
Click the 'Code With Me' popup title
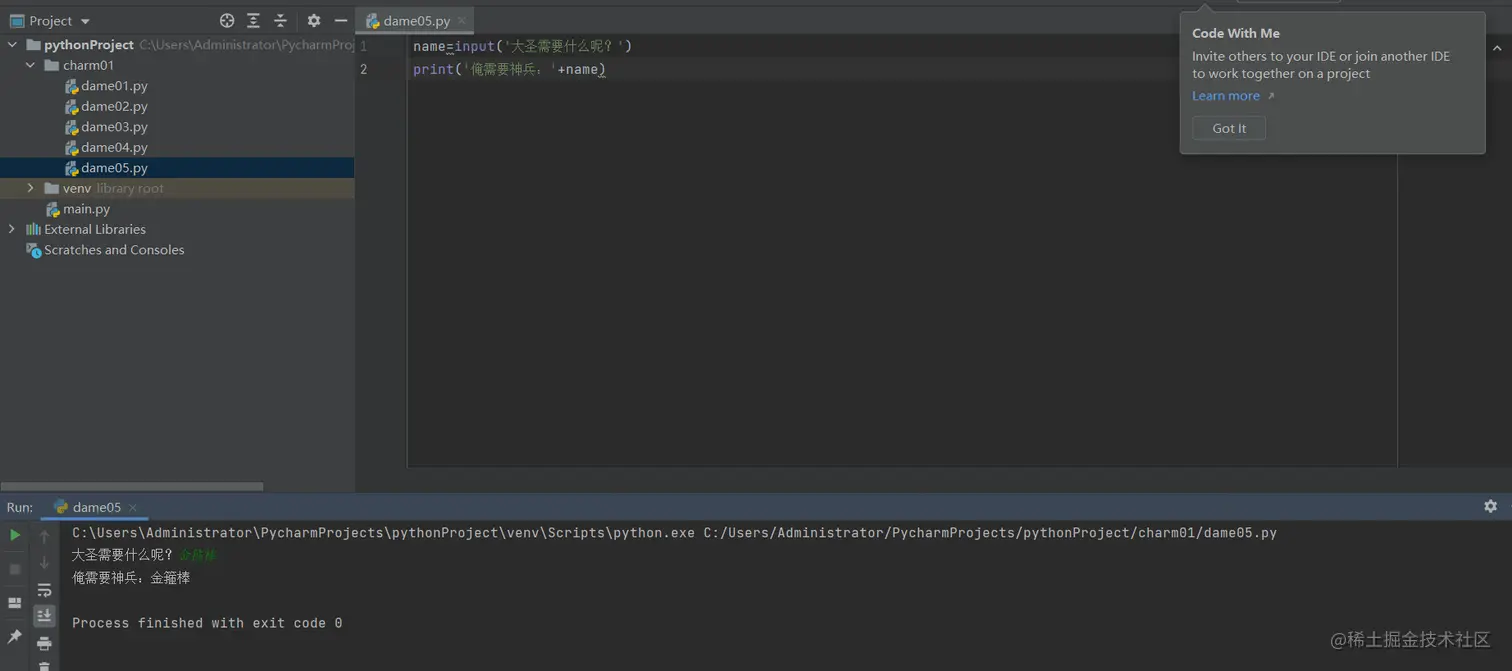[x=1236, y=33]
